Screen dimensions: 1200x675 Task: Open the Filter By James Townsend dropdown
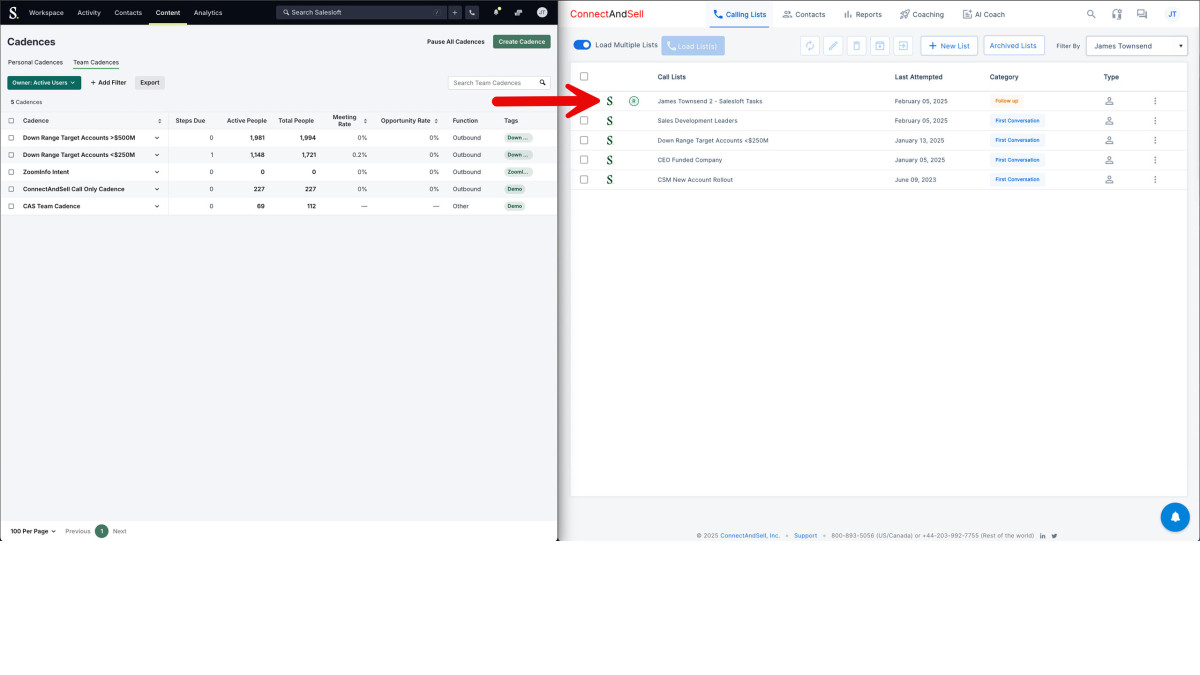tap(1137, 46)
